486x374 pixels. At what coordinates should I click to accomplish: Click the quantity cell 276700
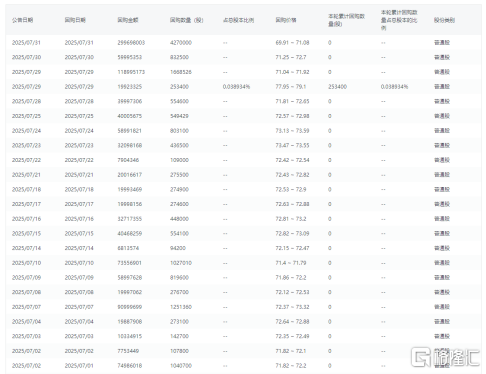[179, 292]
